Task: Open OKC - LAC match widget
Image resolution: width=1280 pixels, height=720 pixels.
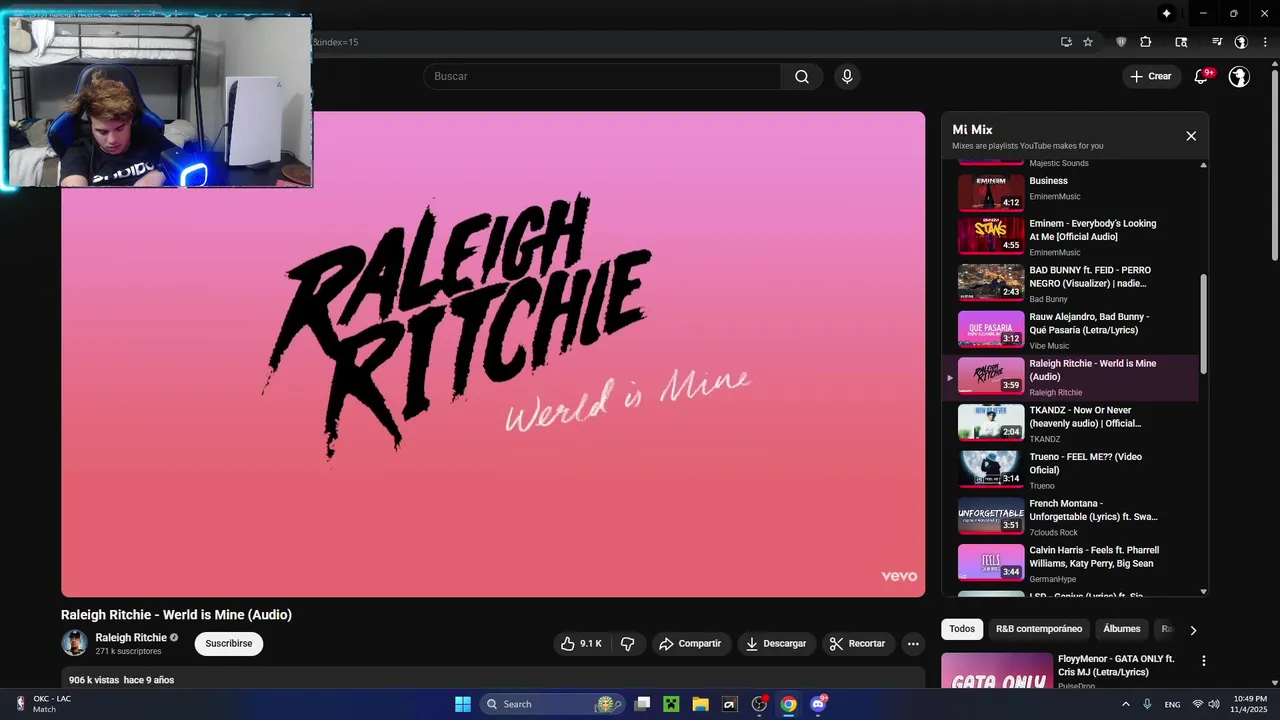Action: [x=44, y=704]
